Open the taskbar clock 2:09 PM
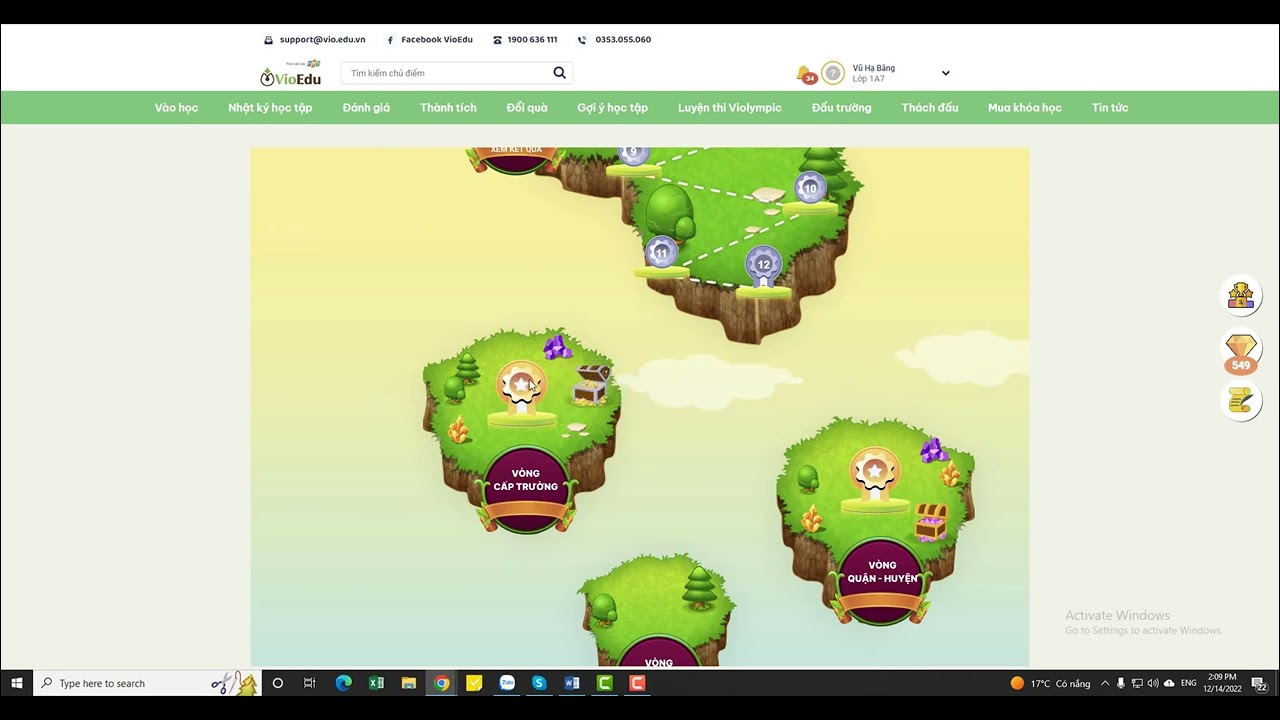The height and width of the screenshot is (720, 1280). [1222, 683]
